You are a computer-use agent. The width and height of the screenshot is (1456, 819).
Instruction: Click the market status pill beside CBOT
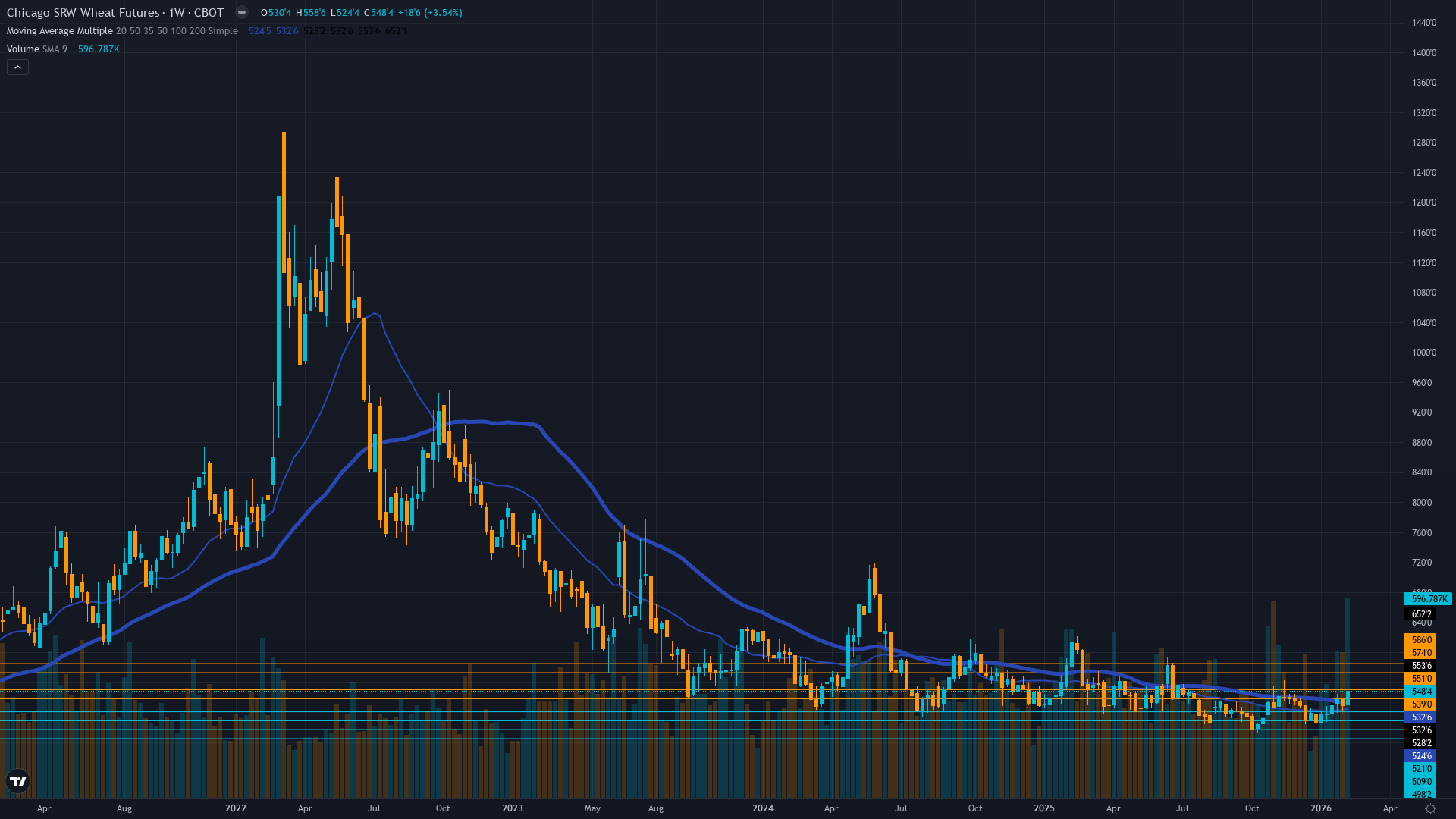click(241, 12)
